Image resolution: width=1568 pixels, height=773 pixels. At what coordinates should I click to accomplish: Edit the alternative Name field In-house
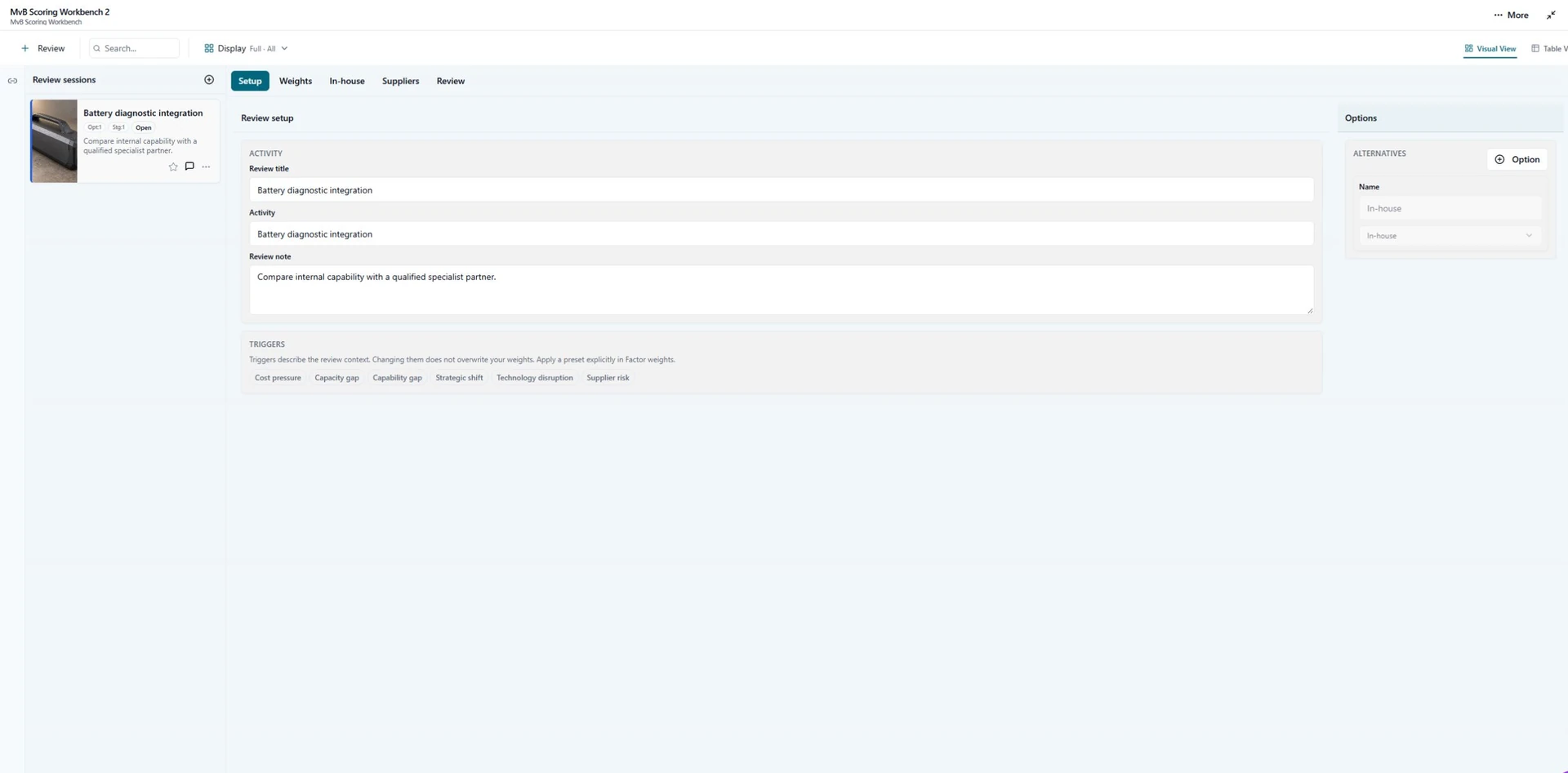1450,208
